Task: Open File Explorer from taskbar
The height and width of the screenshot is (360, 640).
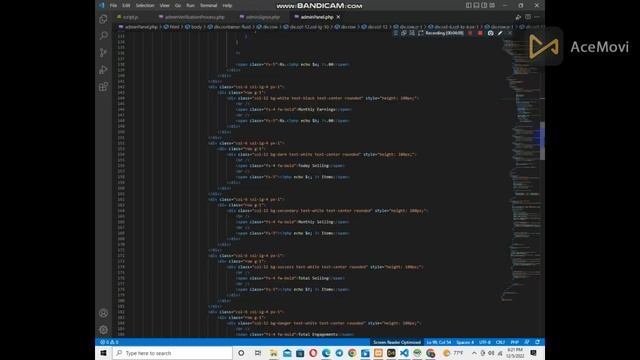Action: pyautogui.click(x=273, y=353)
